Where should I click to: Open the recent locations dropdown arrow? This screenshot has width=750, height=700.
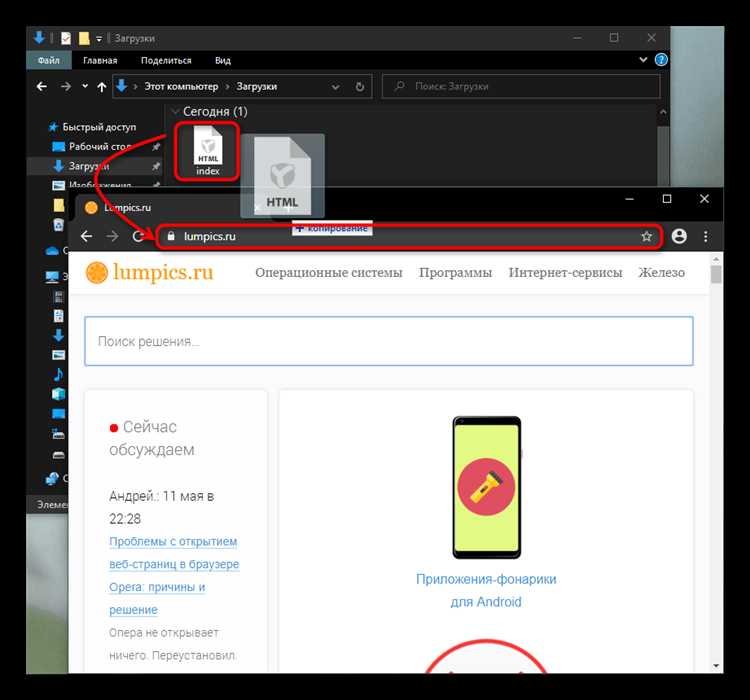tap(82, 87)
